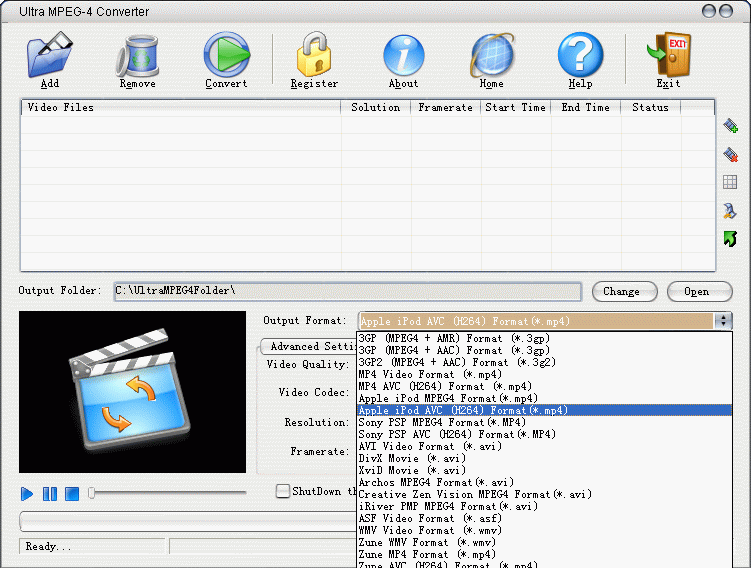Screen dimensions: 751x568
Task: Select highlighted Apple iPod AVC (H264) option
Action: tap(545, 410)
